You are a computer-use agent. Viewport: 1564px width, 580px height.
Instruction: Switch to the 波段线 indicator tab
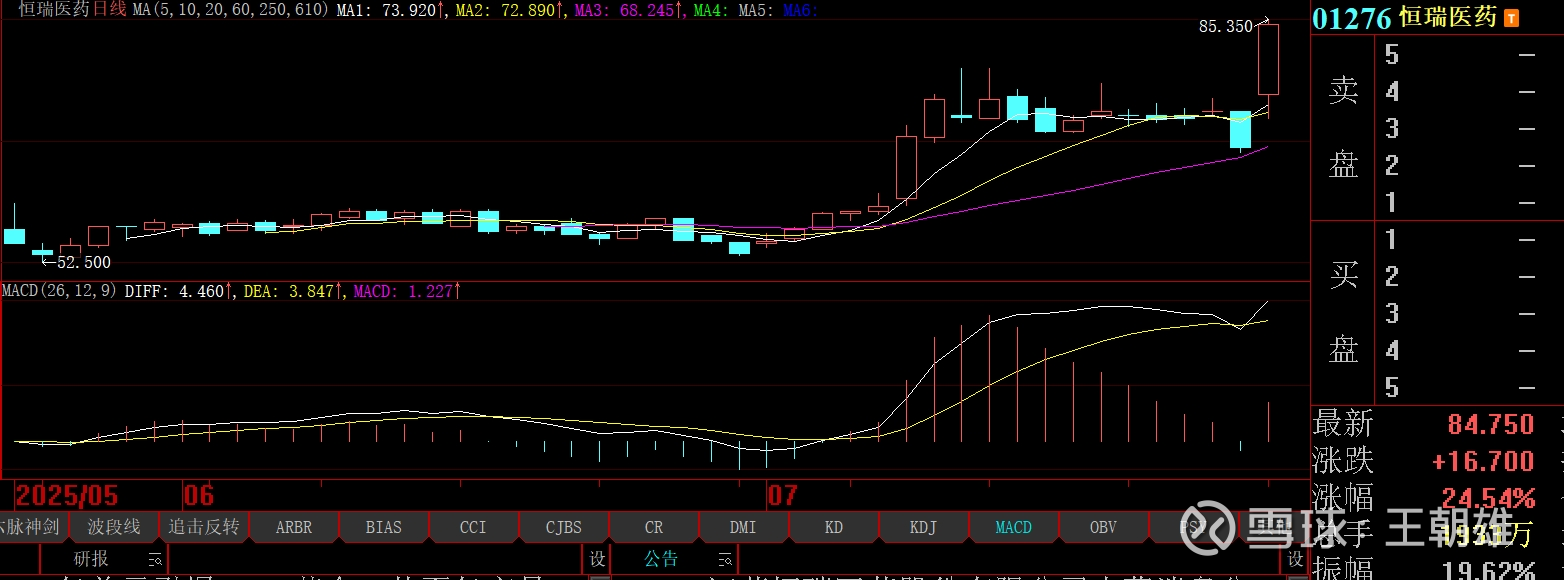[x=114, y=527]
